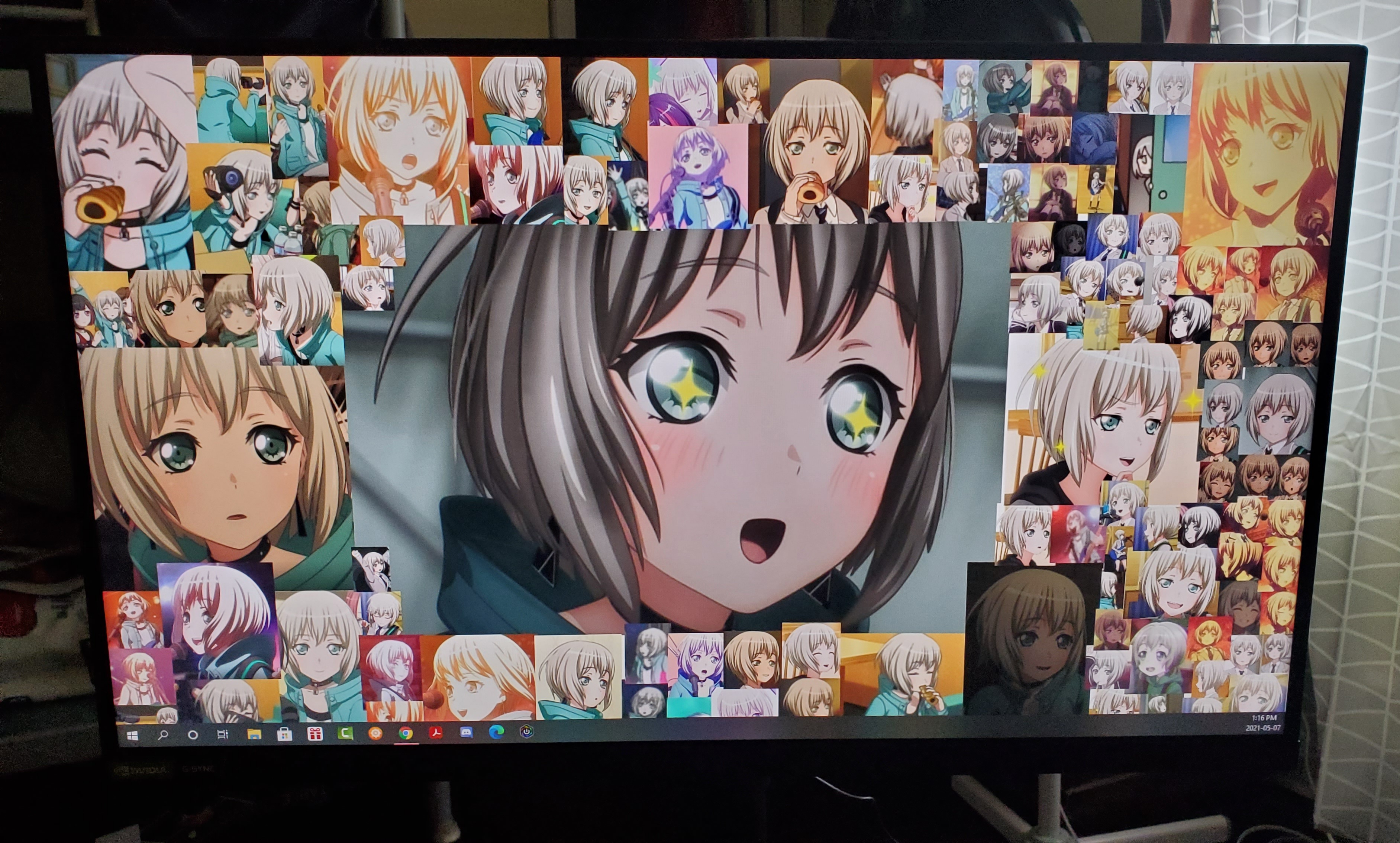1400x843 pixels.
Task: Click the taskbar search magnifier icon
Action: click(x=163, y=735)
